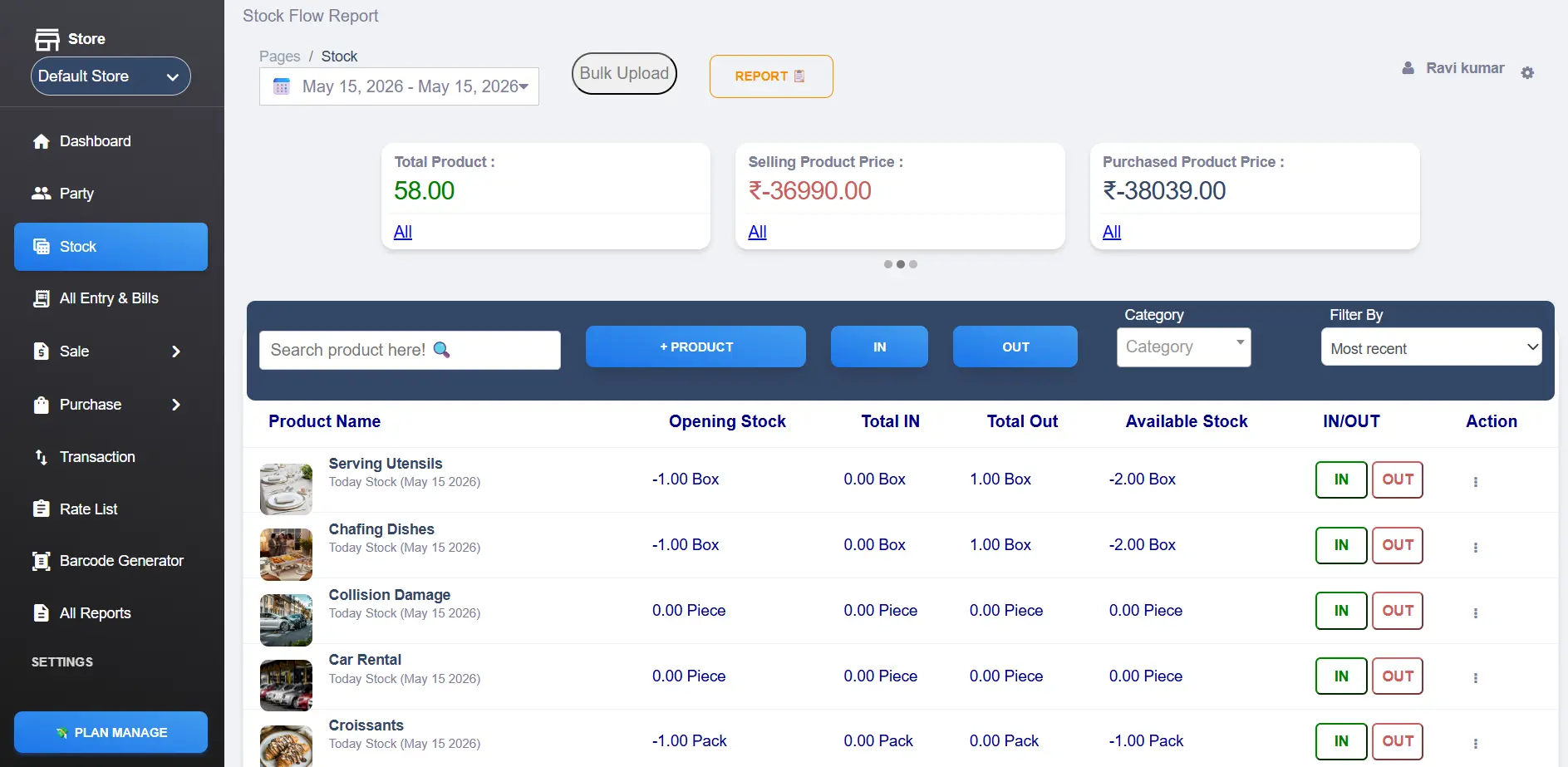The height and width of the screenshot is (767, 1568).
Task: Open All Entry & Bills menu item
Action: 109,298
